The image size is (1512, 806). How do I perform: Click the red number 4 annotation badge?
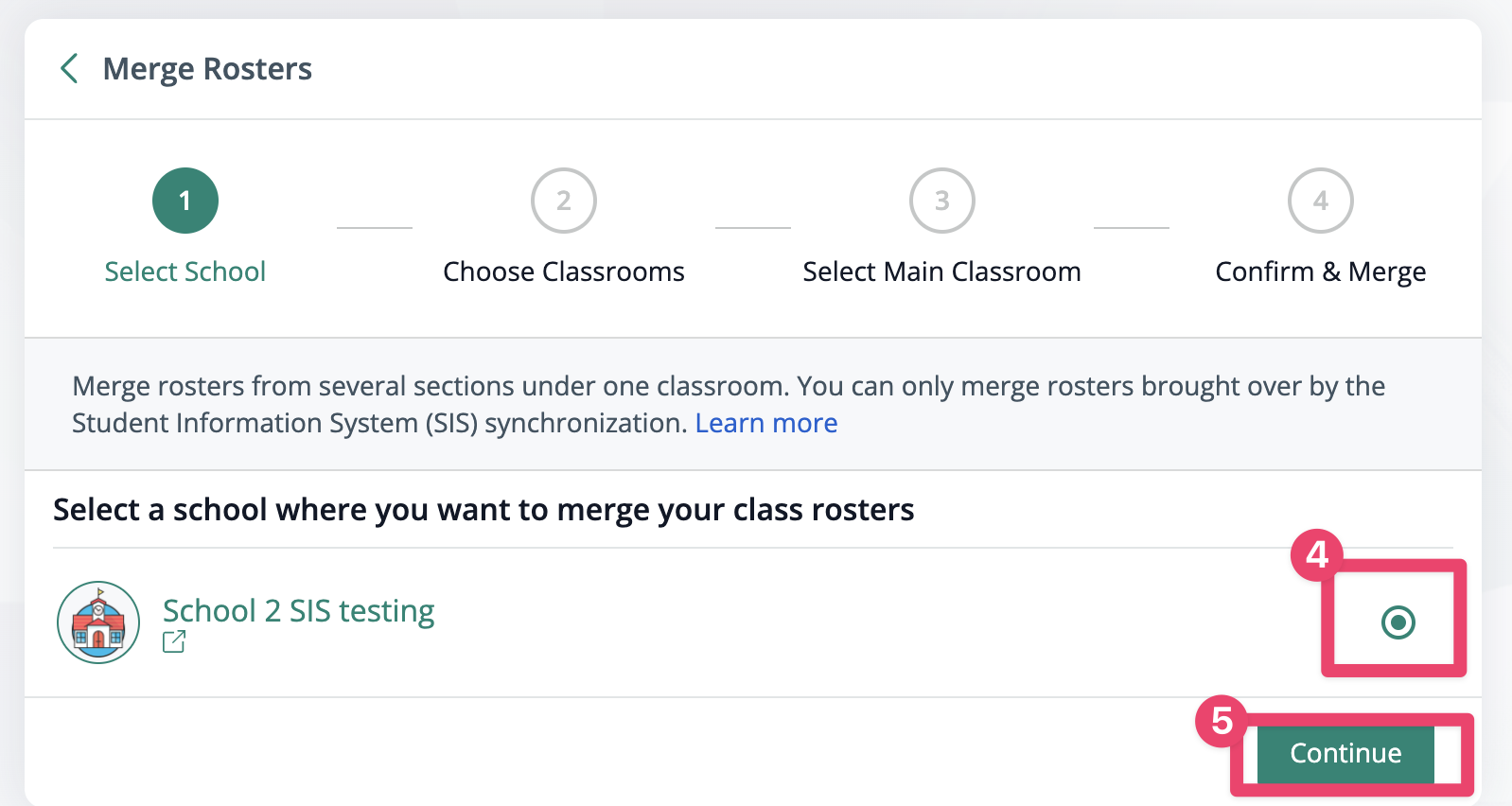[x=1316, y=554]
